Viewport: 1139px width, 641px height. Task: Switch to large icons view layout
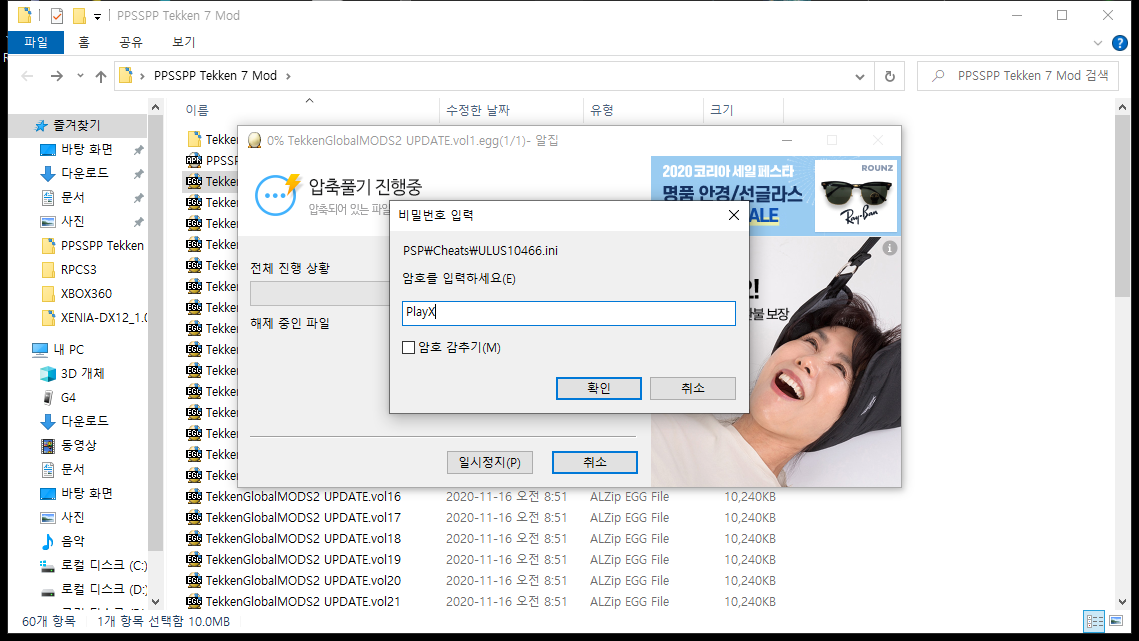[x=1116, y=621]
